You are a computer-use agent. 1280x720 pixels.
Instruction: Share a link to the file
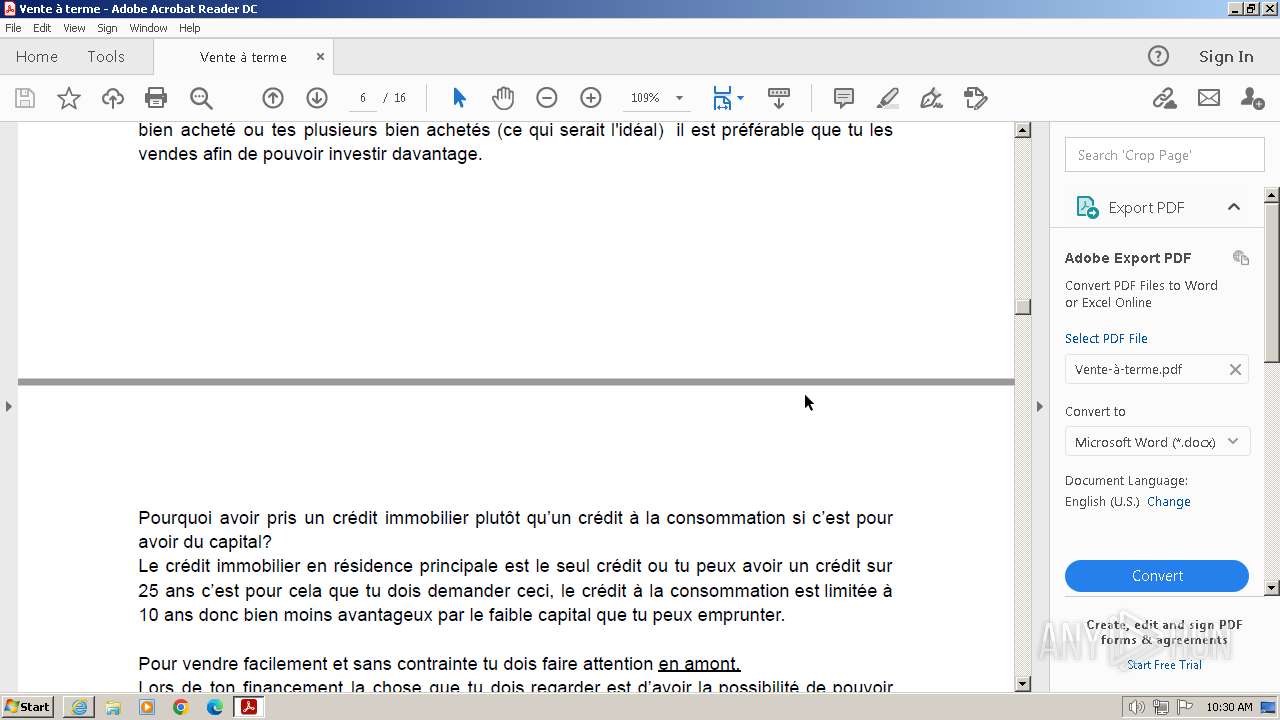click(1164, 98)
